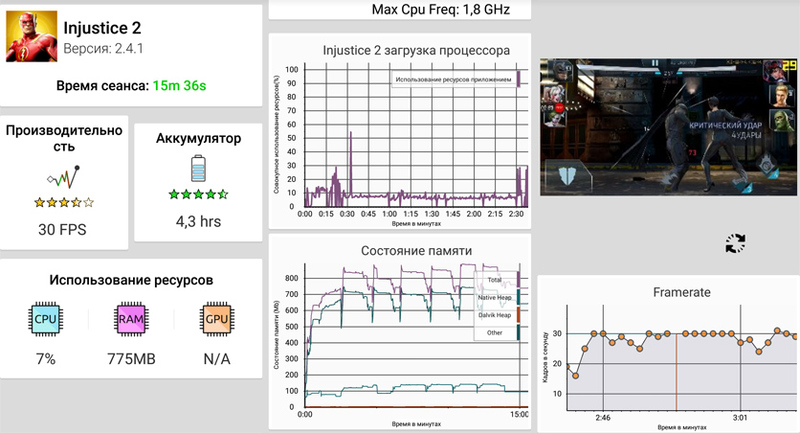Image resolution: width=800 pixels, height=433 pixels.
Task: Click the Версия: 2.4.1 text
Action: pyautogui.click(x=103, y=49)
